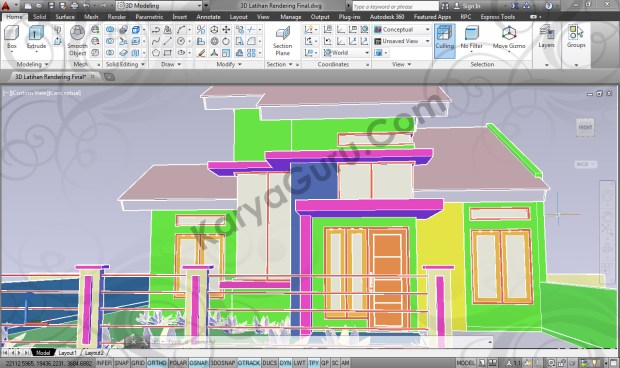Select the Rectangle draw tool

coord(168,53)
